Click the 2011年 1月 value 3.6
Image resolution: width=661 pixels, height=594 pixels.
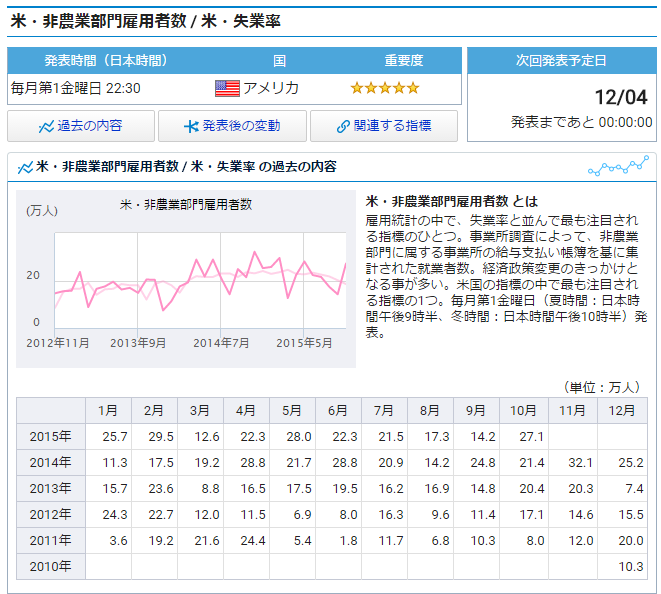coord(114,540)
